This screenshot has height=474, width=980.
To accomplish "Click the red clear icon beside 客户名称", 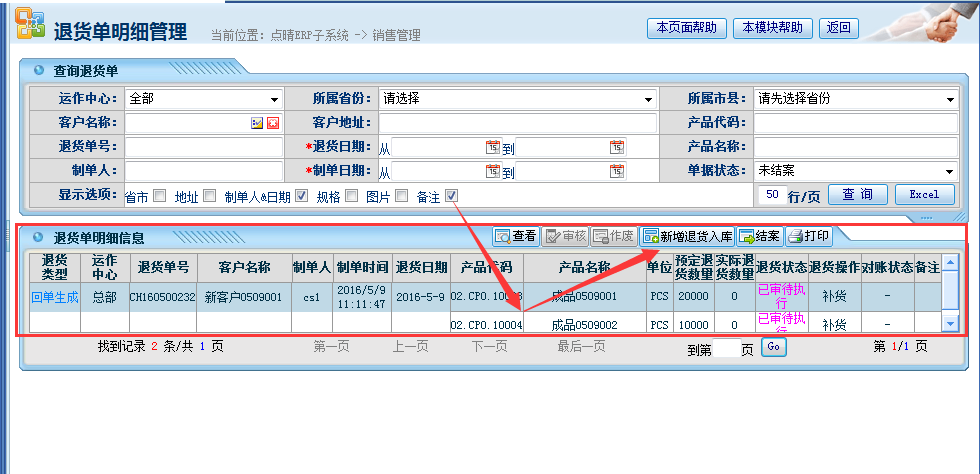I will pos(272,123).
